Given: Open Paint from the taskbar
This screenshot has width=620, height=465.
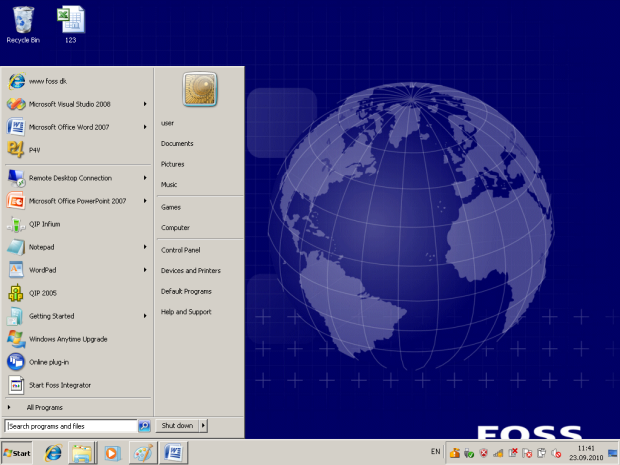Looking at the screenshot, I should (143, 453).
